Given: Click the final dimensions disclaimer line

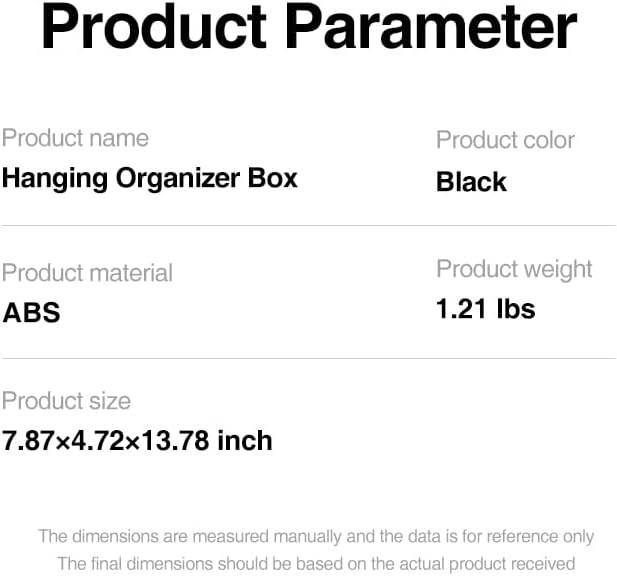Looking at the screenshot, I should tap(316, 563).
